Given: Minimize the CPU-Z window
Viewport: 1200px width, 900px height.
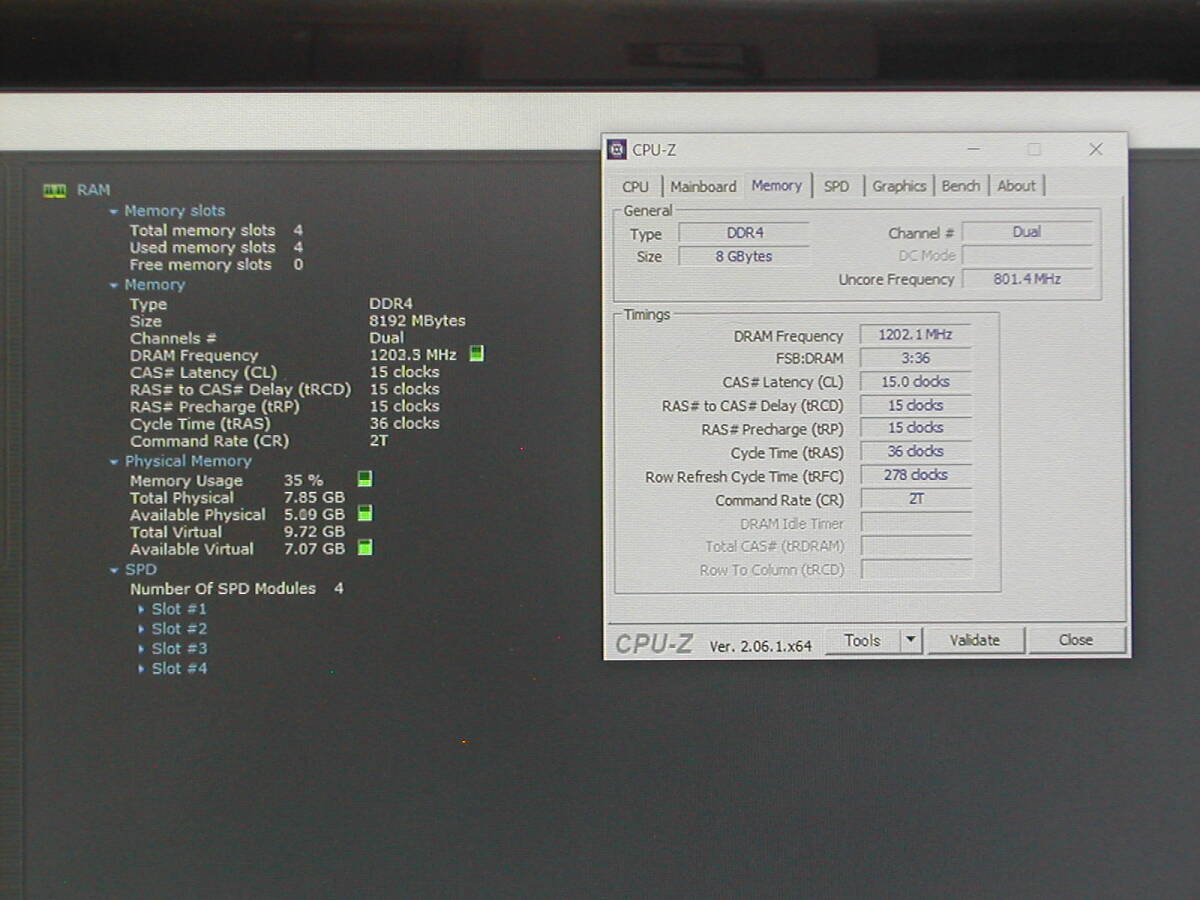Looking at the screenshot, I should pyautogui.click(x=973, y=150).
